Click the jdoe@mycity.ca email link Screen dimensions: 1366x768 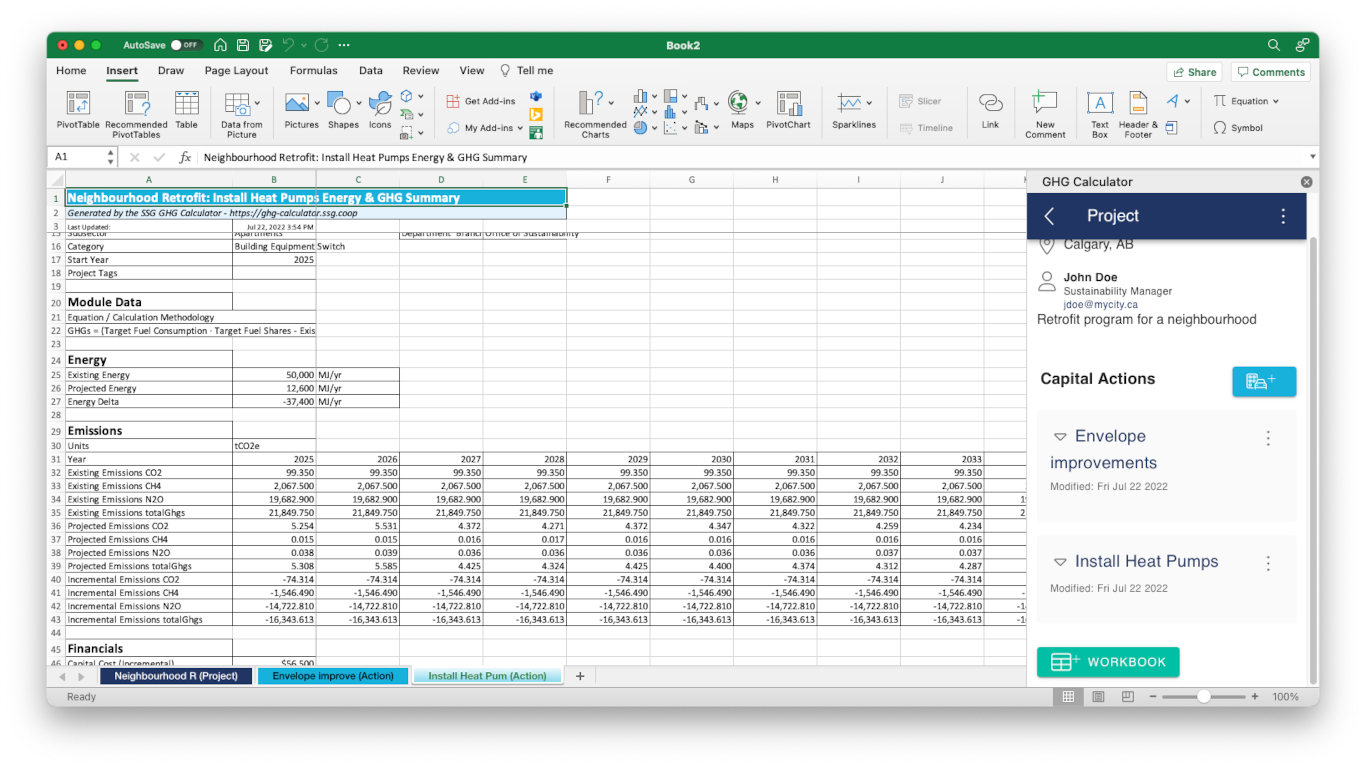point(1100,304)
